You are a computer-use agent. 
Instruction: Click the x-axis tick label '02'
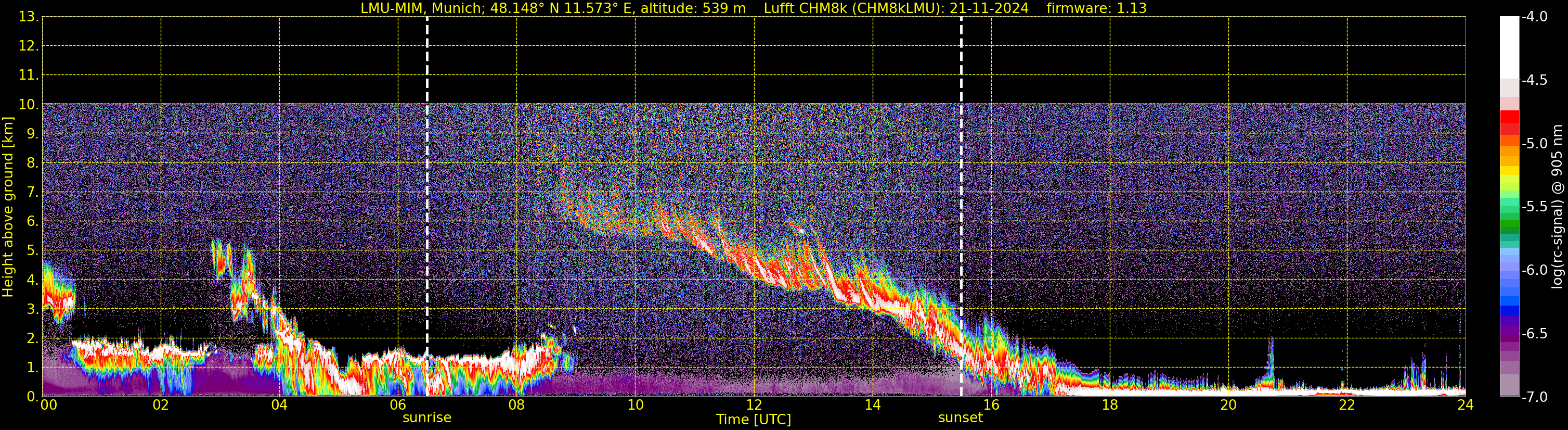tap(160, 405)
